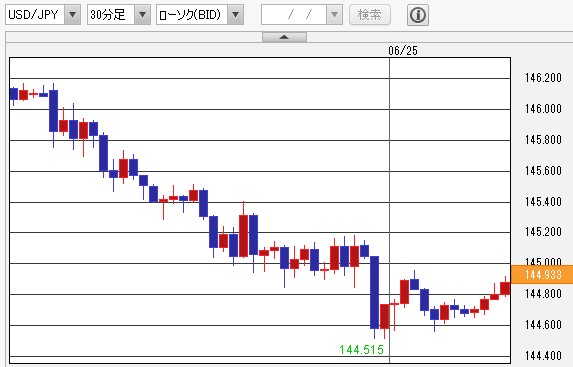Collapse the toolbar with the up arrow
The width and height of the screenshot is (573, 367).
click(284, 37)
